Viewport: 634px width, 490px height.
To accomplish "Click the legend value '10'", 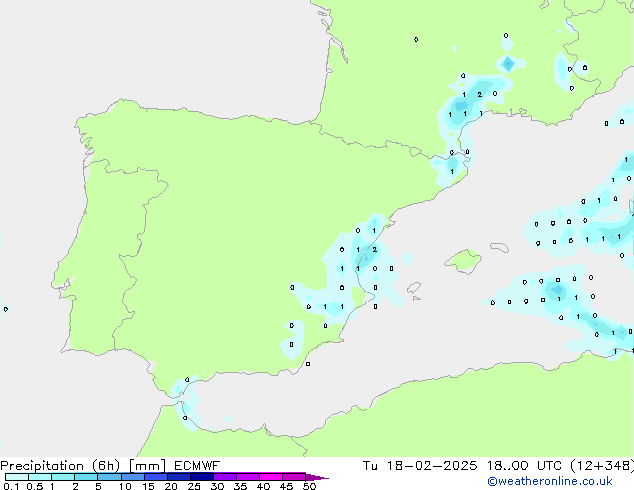I will point(125,486).
